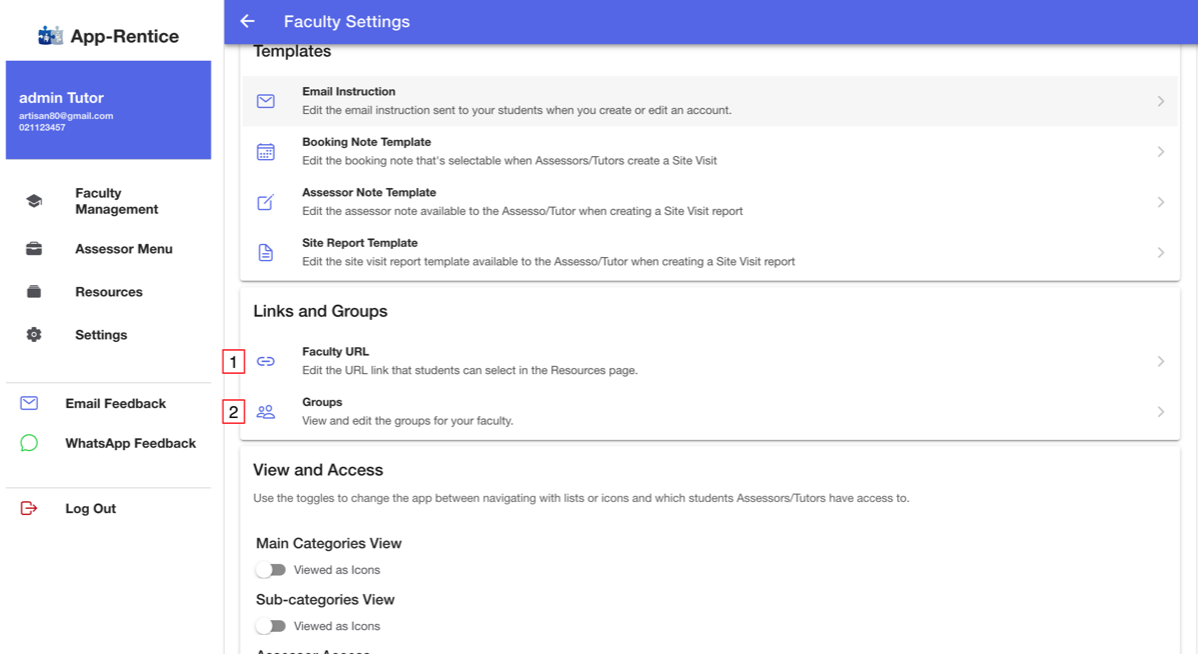Viewport: 1198px width, 654px height.
Task: Click the Log Out exit icon
Action: click(29, 509)
